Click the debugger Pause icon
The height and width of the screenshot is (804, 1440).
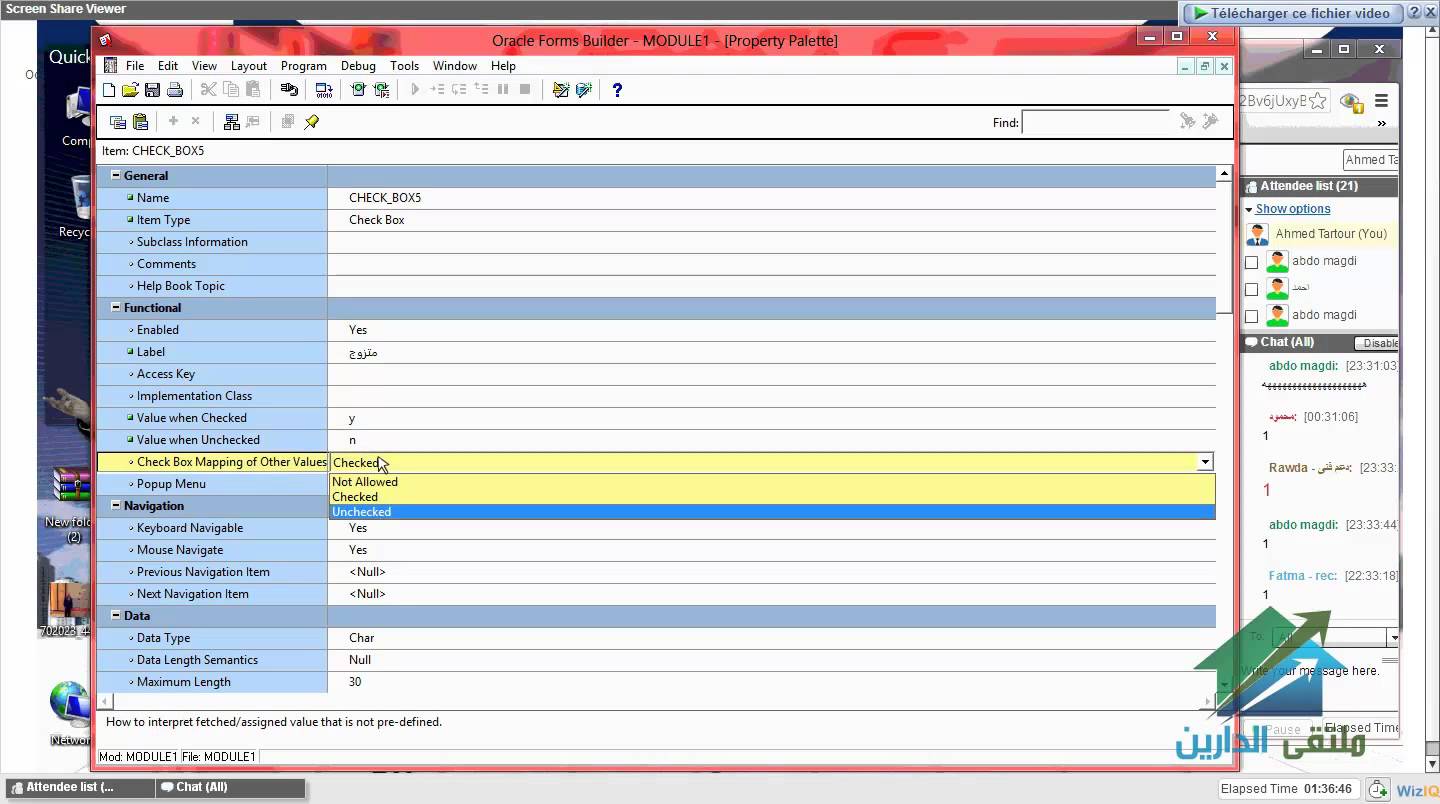pyautogui.click(x=503, y=90)
